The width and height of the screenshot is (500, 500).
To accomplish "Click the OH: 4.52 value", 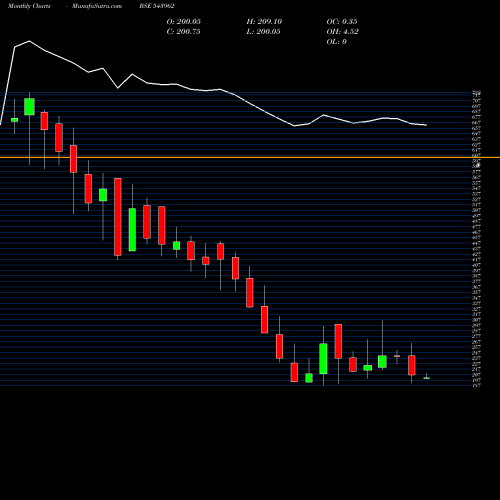I will tap(342, 32).
